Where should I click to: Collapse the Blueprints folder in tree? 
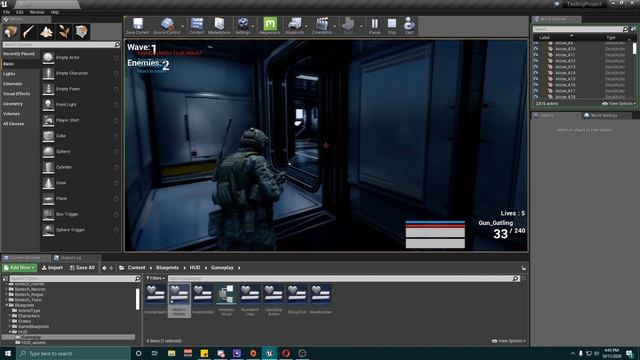tap(7, 305)
